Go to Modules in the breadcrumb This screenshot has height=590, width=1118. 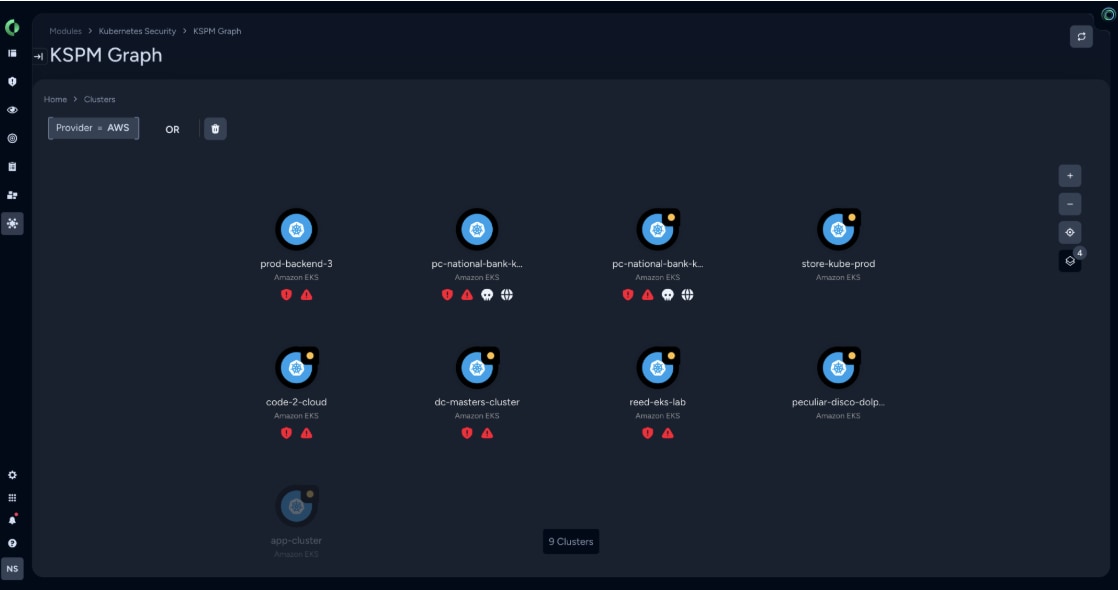66,31
